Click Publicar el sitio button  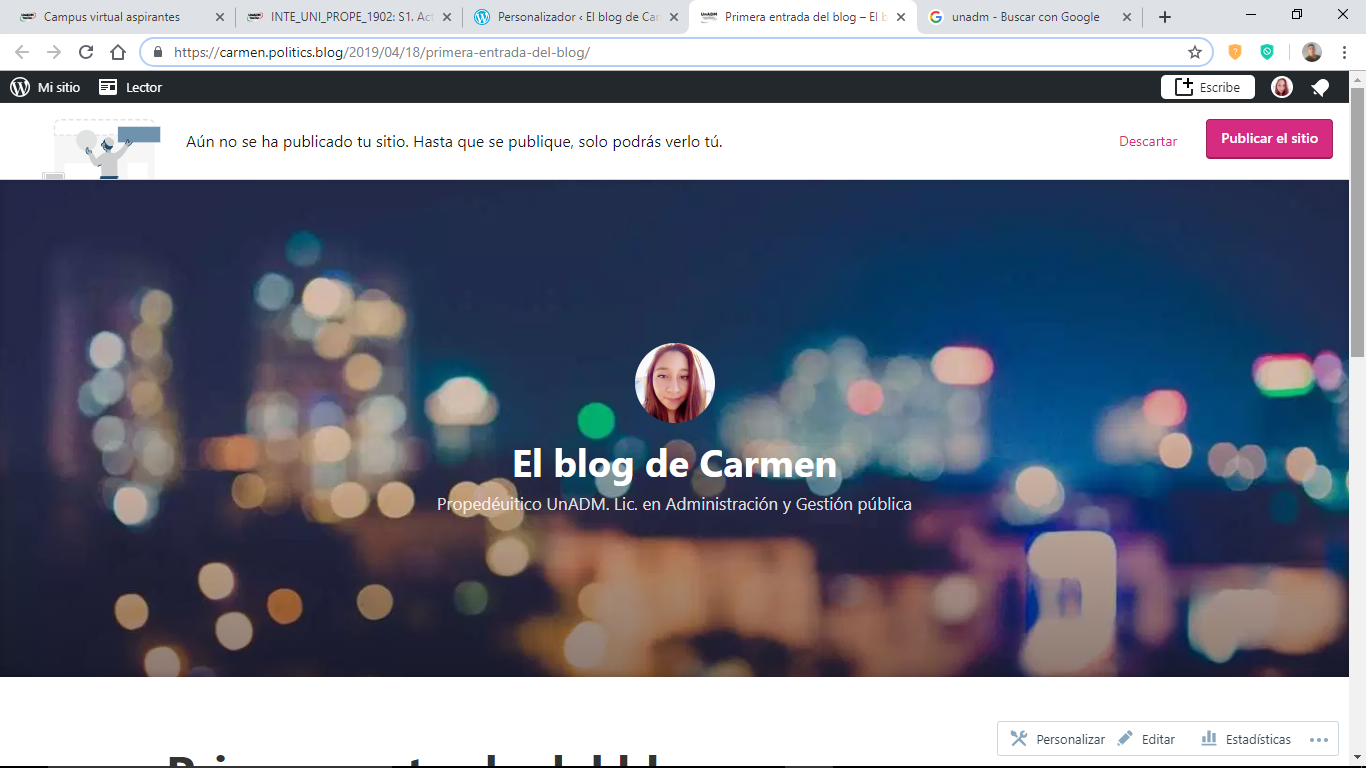(x=1269, y=139)
